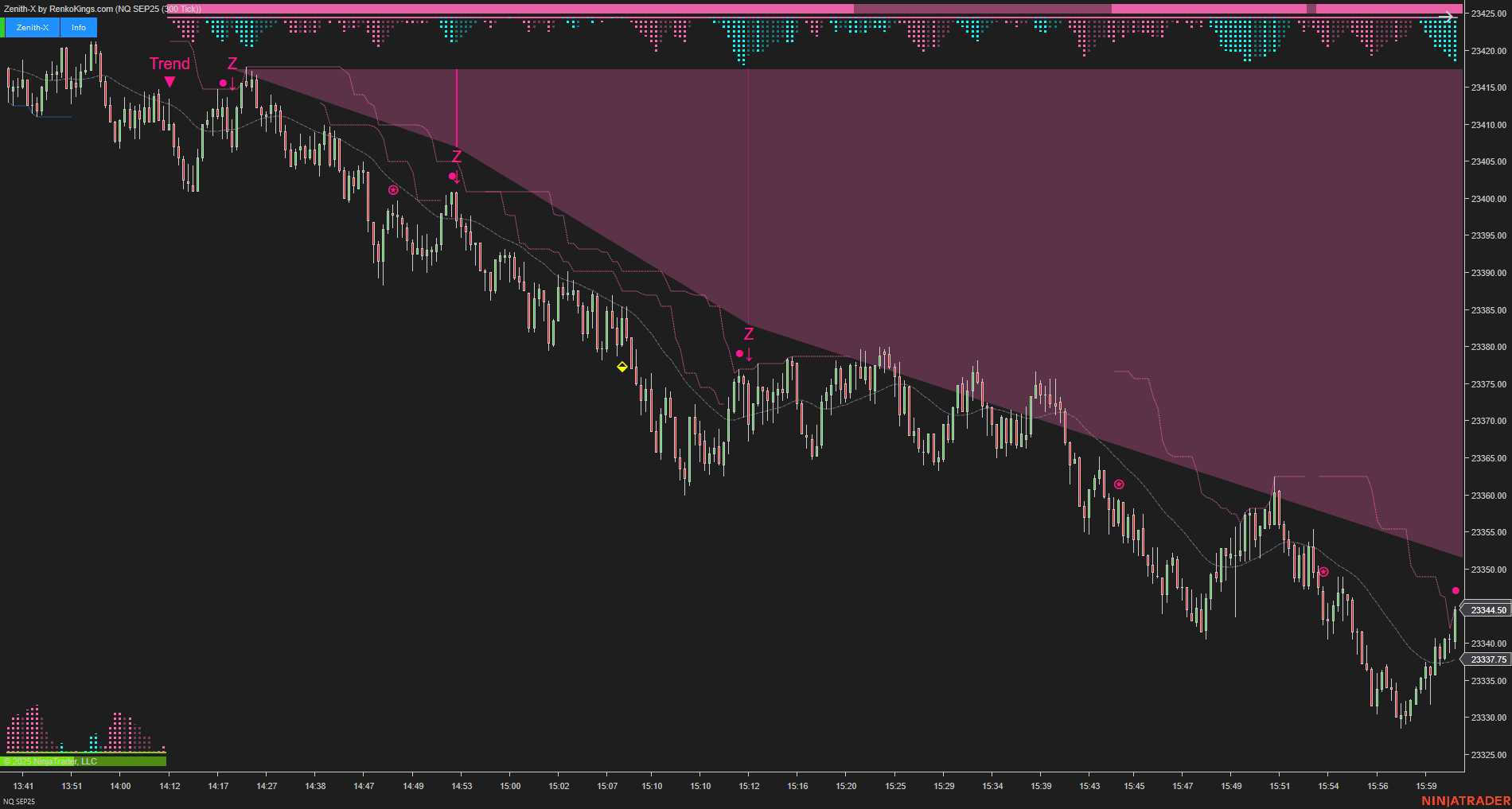Screen dimensions: 1512x809
Task: Select the yellow diamond signal marker
Action: click(x=622, y=367)
